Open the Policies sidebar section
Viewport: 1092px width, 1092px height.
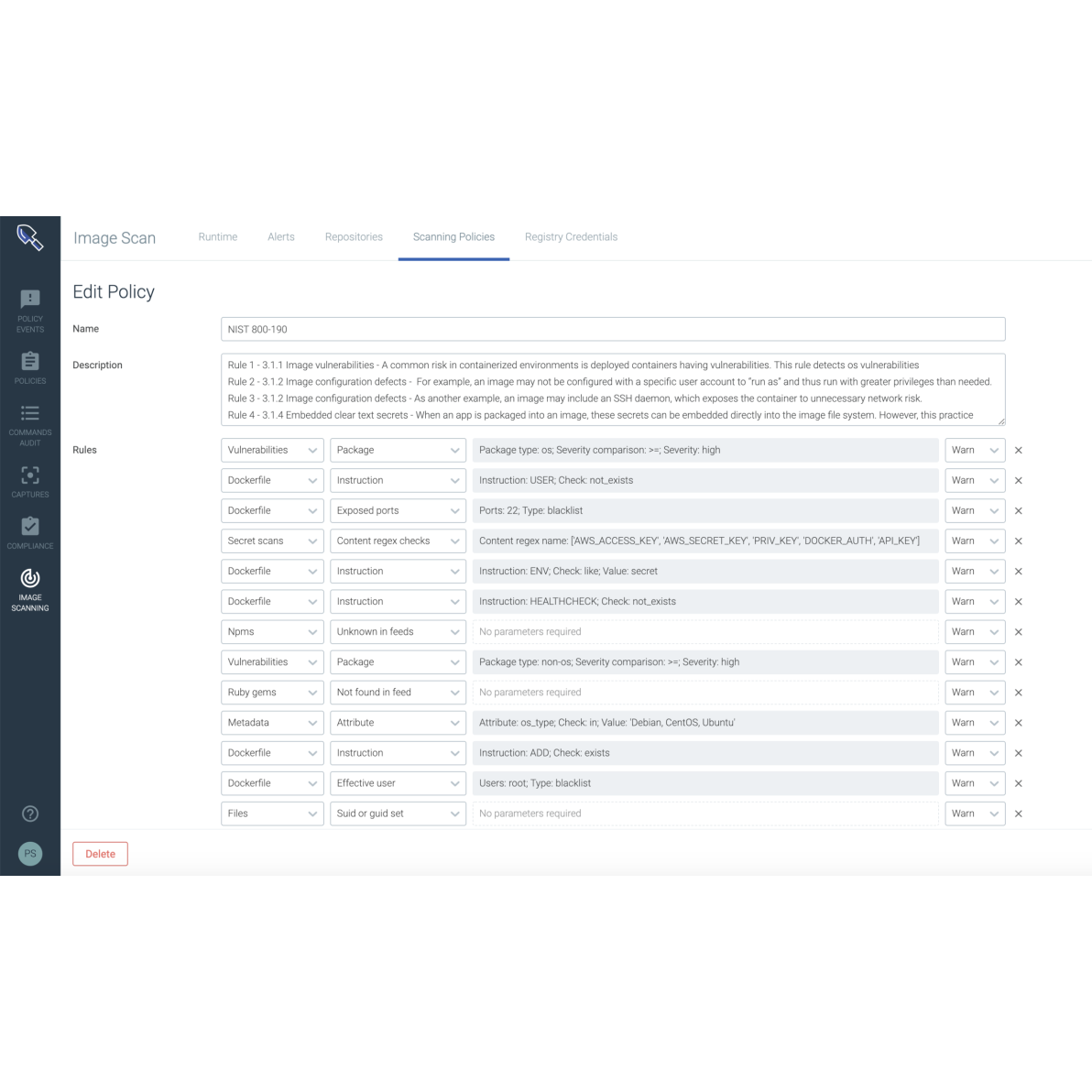coord(30,368)
